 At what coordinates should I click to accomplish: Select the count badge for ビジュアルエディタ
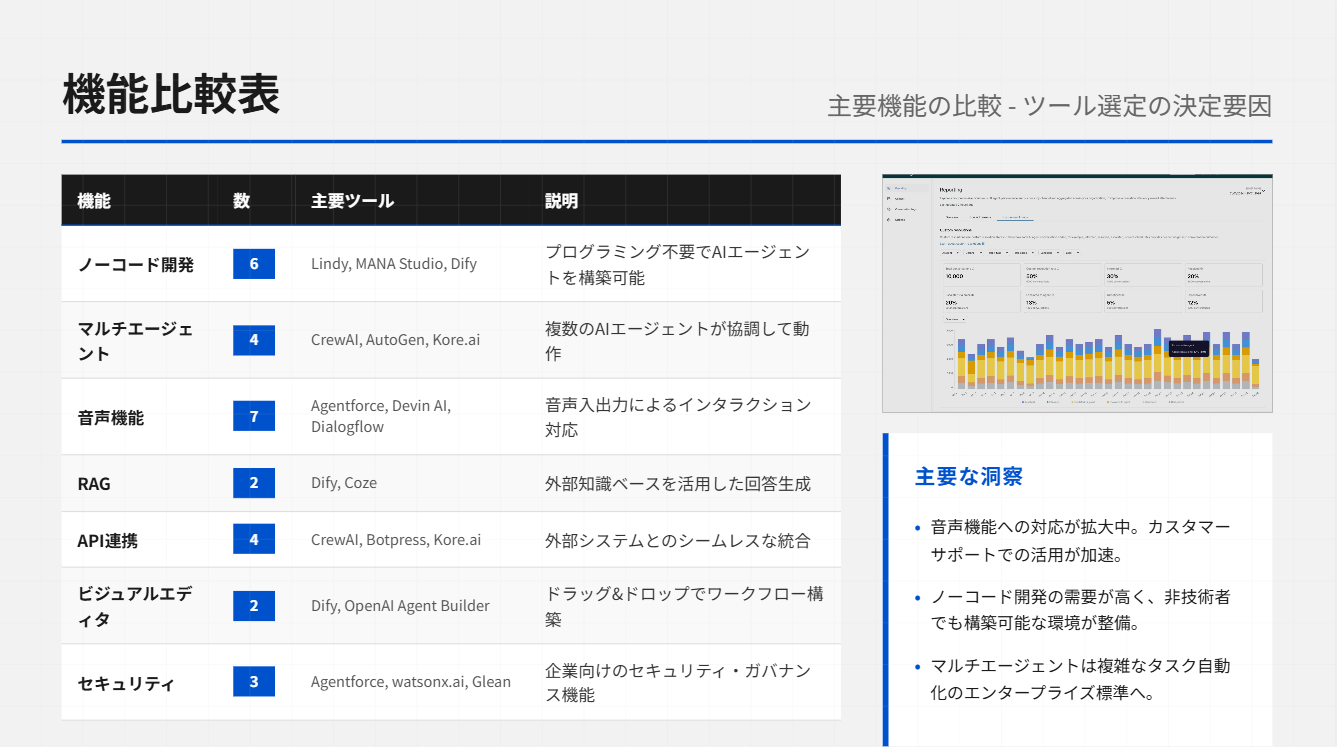(254, 605)
